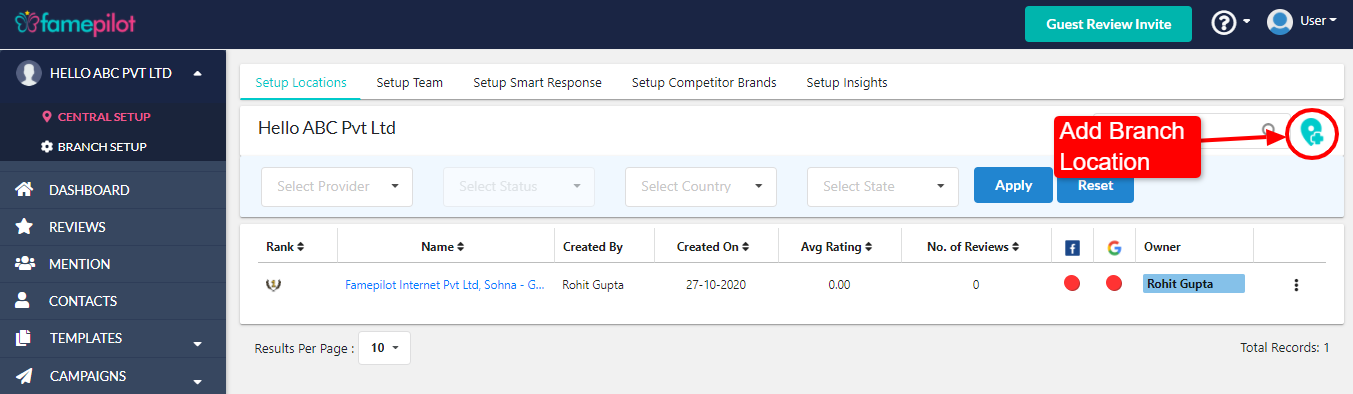Open Famepilot Internet Pvt Ltd location link
1353x394 pixels.
pos(445,285)
